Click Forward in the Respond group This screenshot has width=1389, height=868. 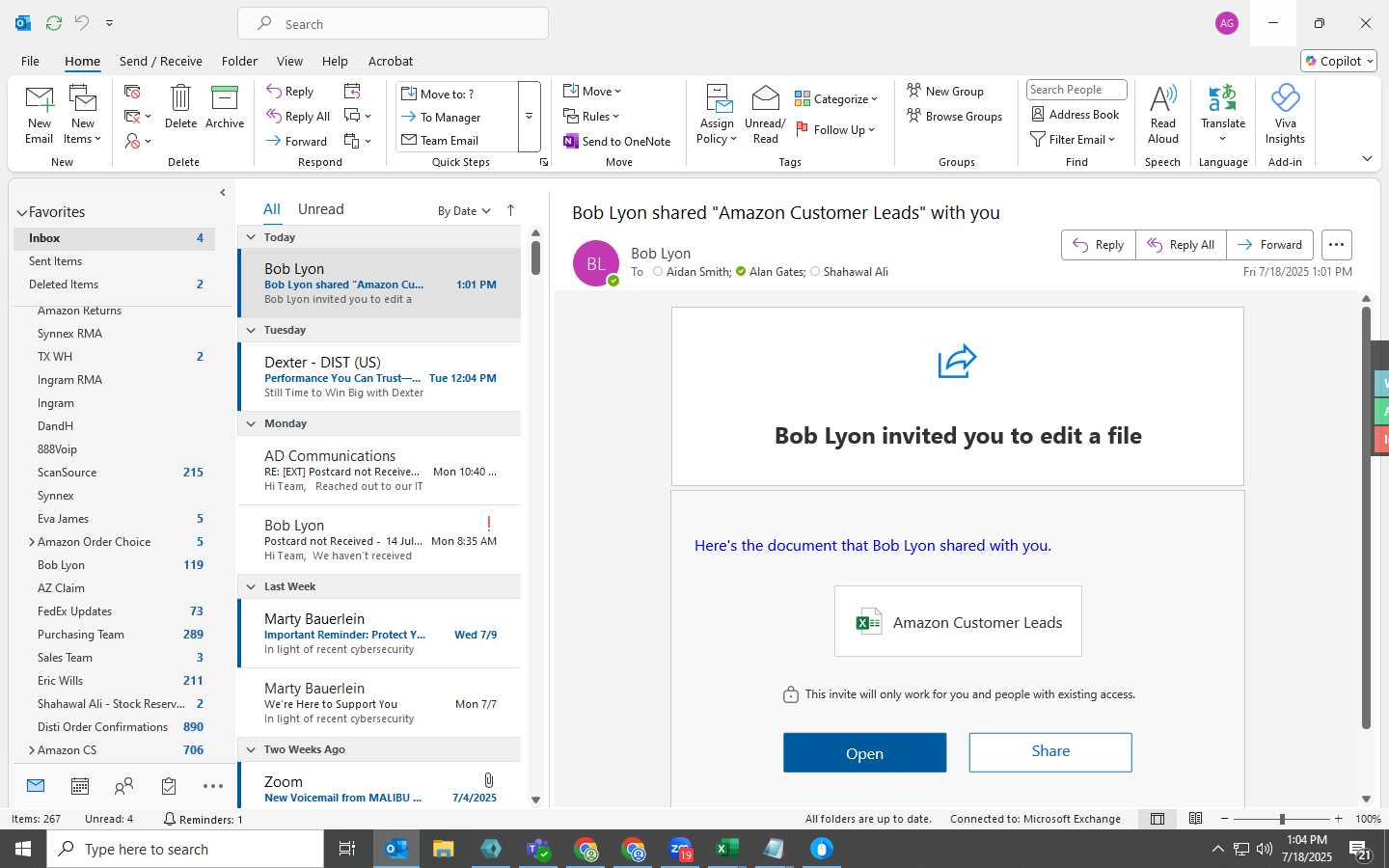click(x=296, y=141)
